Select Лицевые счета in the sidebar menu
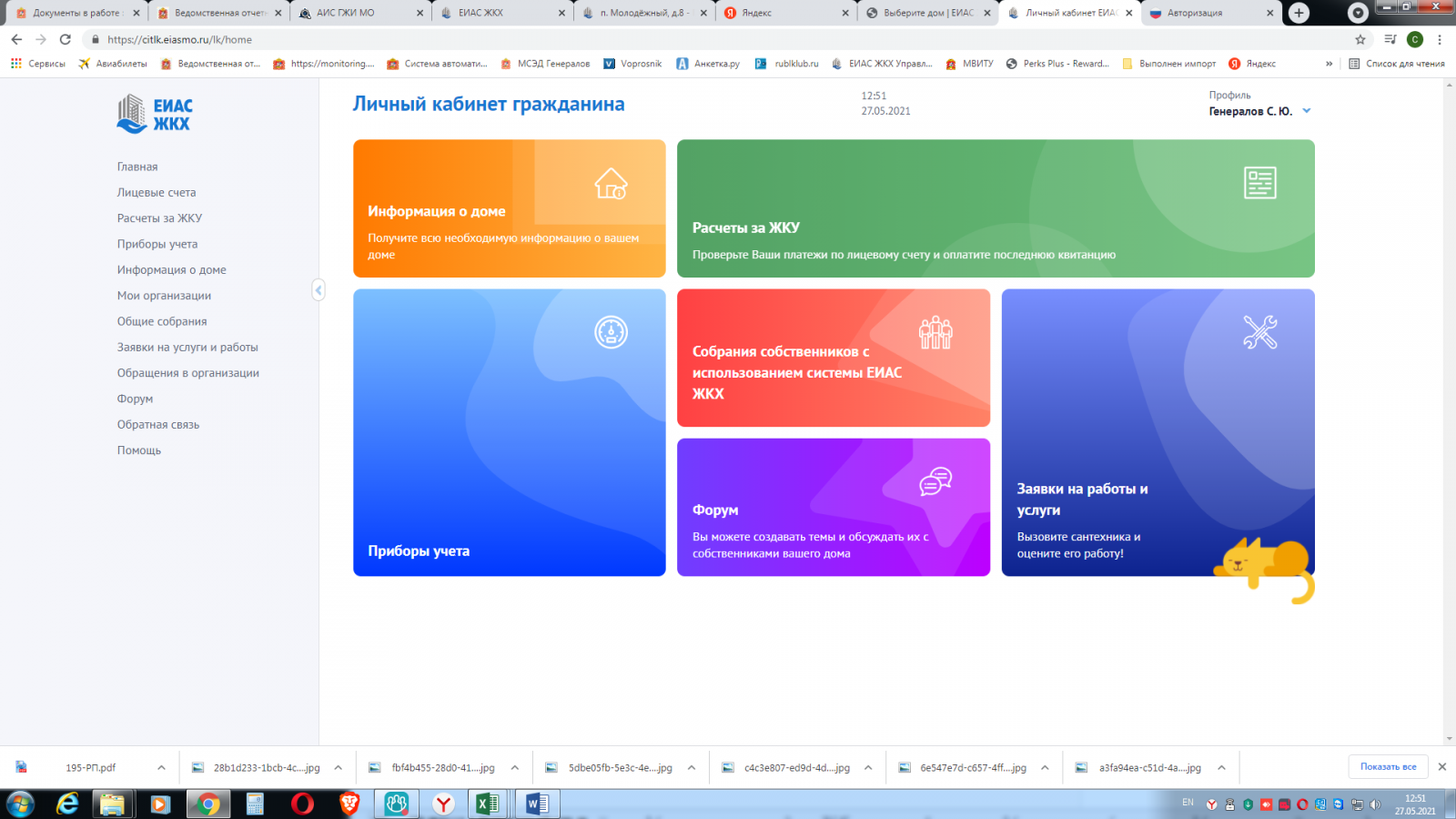This screenshot has height=819, width=1456. coord(157,193)
